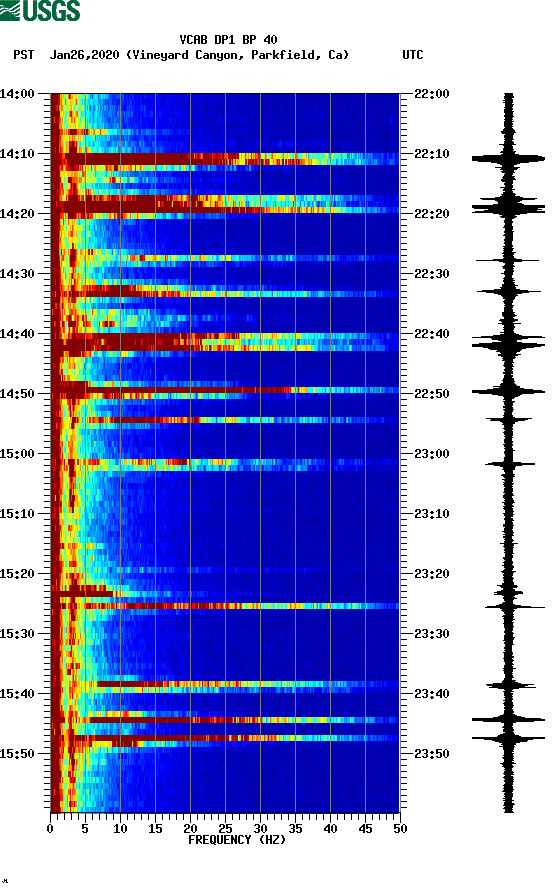
Task: Click the "UTC" timezone label
Action: [413, 55]
